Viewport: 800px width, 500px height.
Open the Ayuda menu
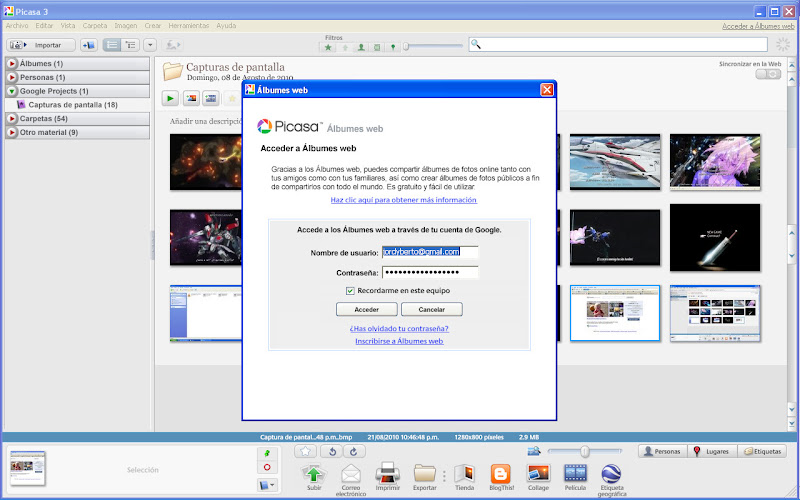(x=226, y=26)
